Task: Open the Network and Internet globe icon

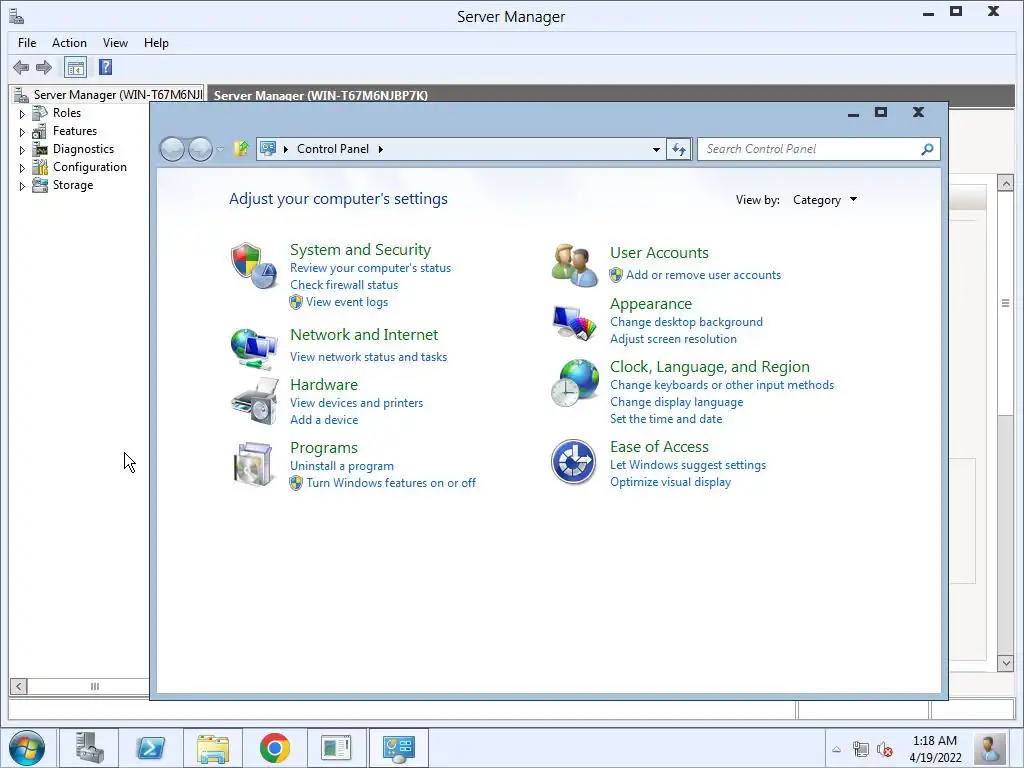Action: 253,349
